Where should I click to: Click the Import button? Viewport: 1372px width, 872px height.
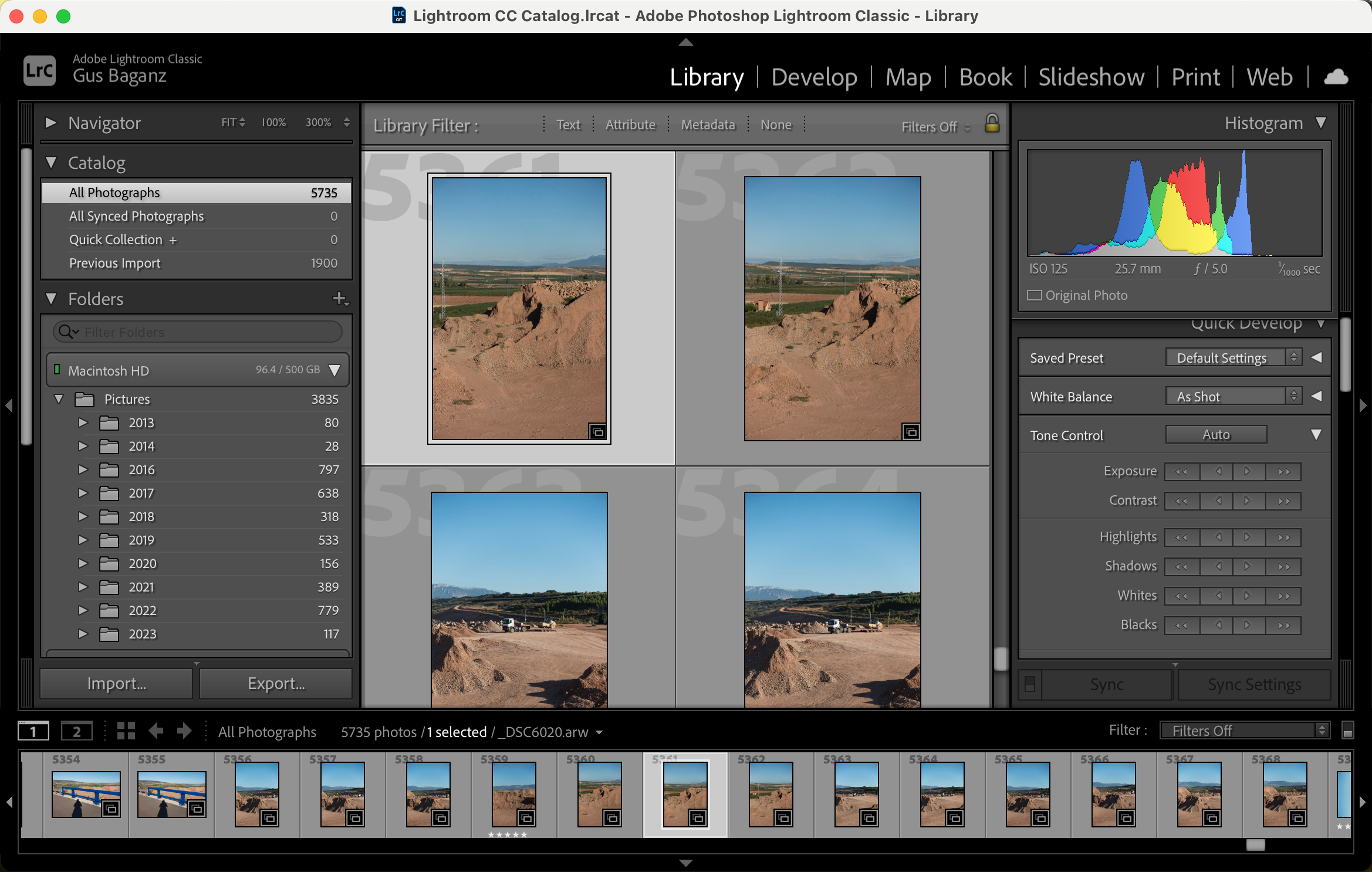[116, 684]
